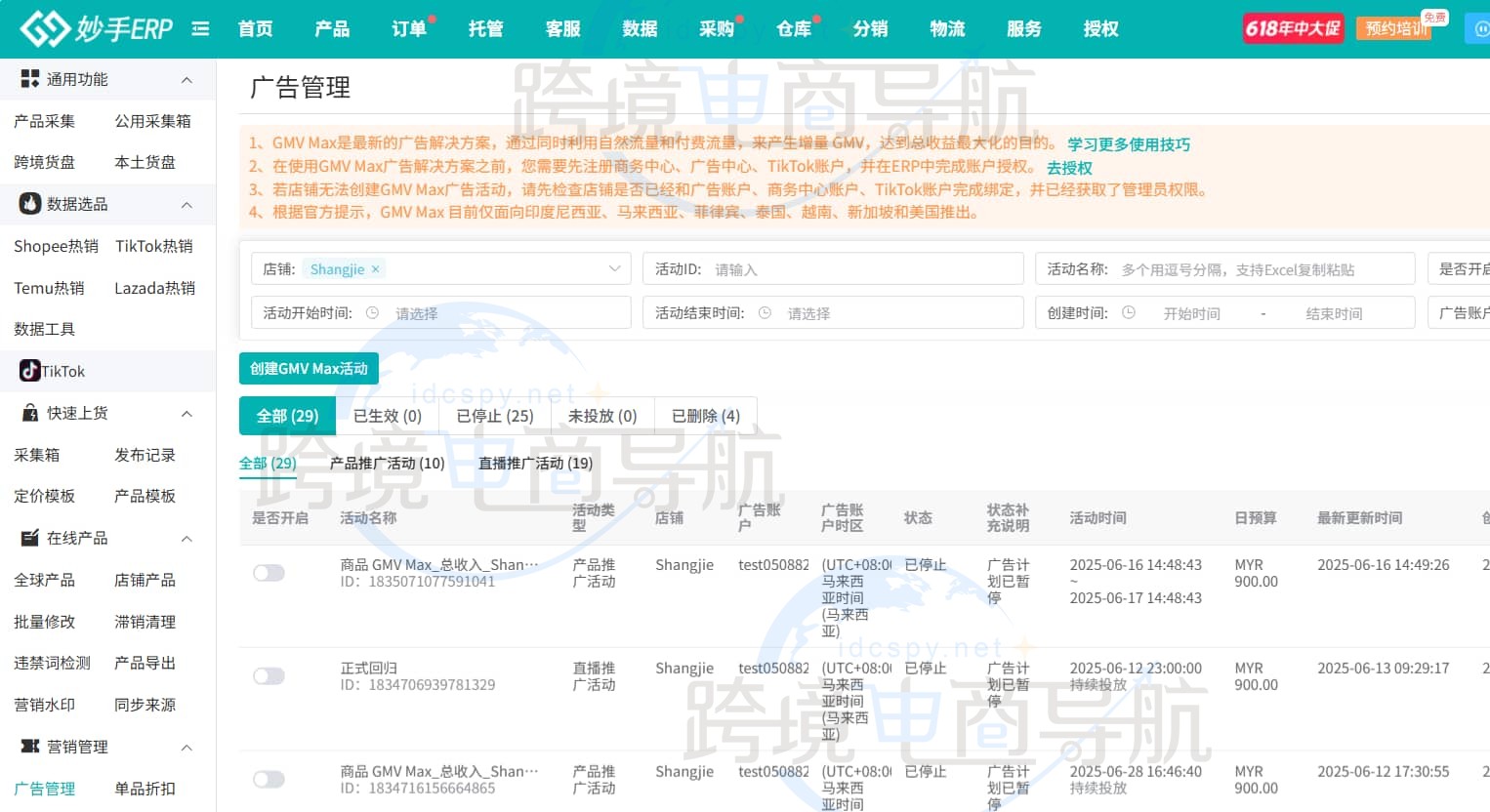Image resolution: width=1490 pixels, height=812 pixels.
Task: Enable the toggle for 正式回归 campaign
Action: pos(269,675)
